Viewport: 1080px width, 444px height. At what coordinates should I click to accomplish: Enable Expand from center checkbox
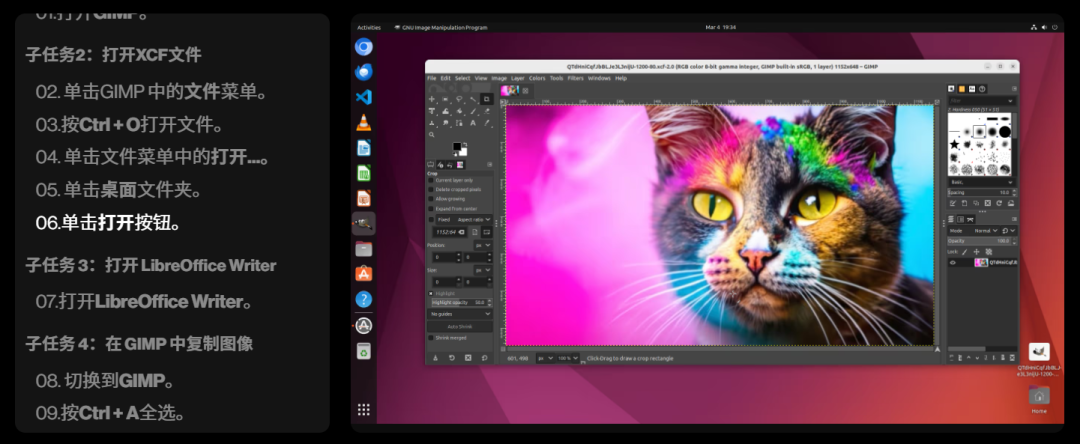coord(430,209)
